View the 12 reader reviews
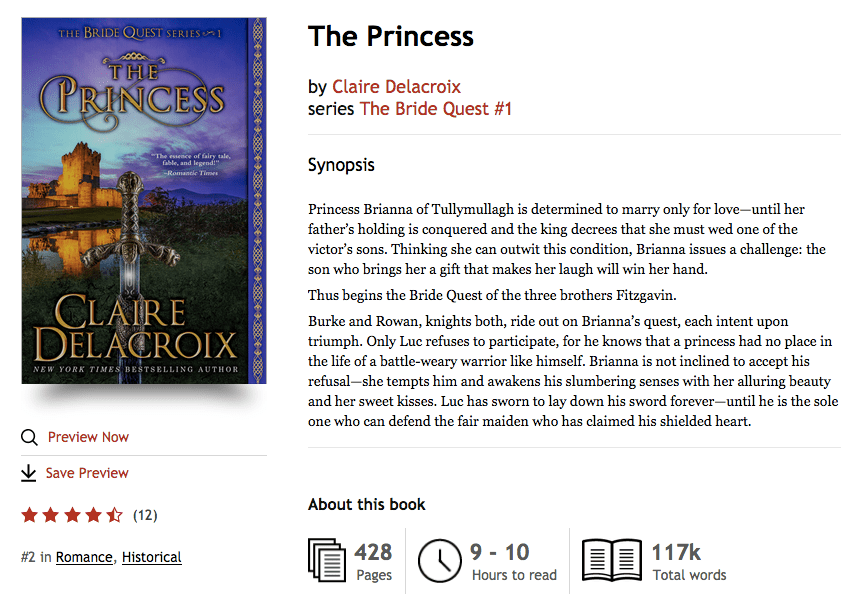Viewport: 853px width, 608px height. point(144,514)
